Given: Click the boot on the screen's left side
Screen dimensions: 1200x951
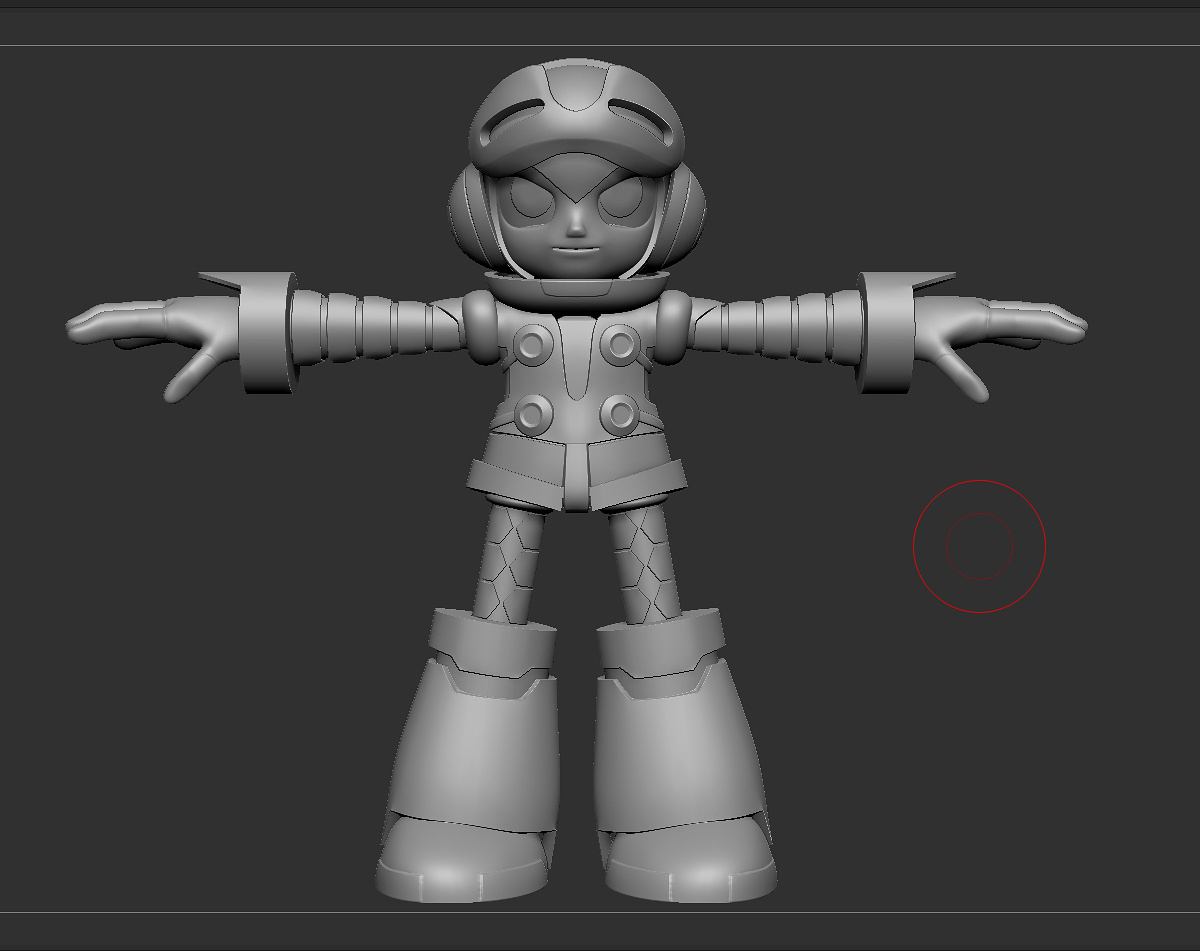Looking at the screenshot, I should pos(470,756).
